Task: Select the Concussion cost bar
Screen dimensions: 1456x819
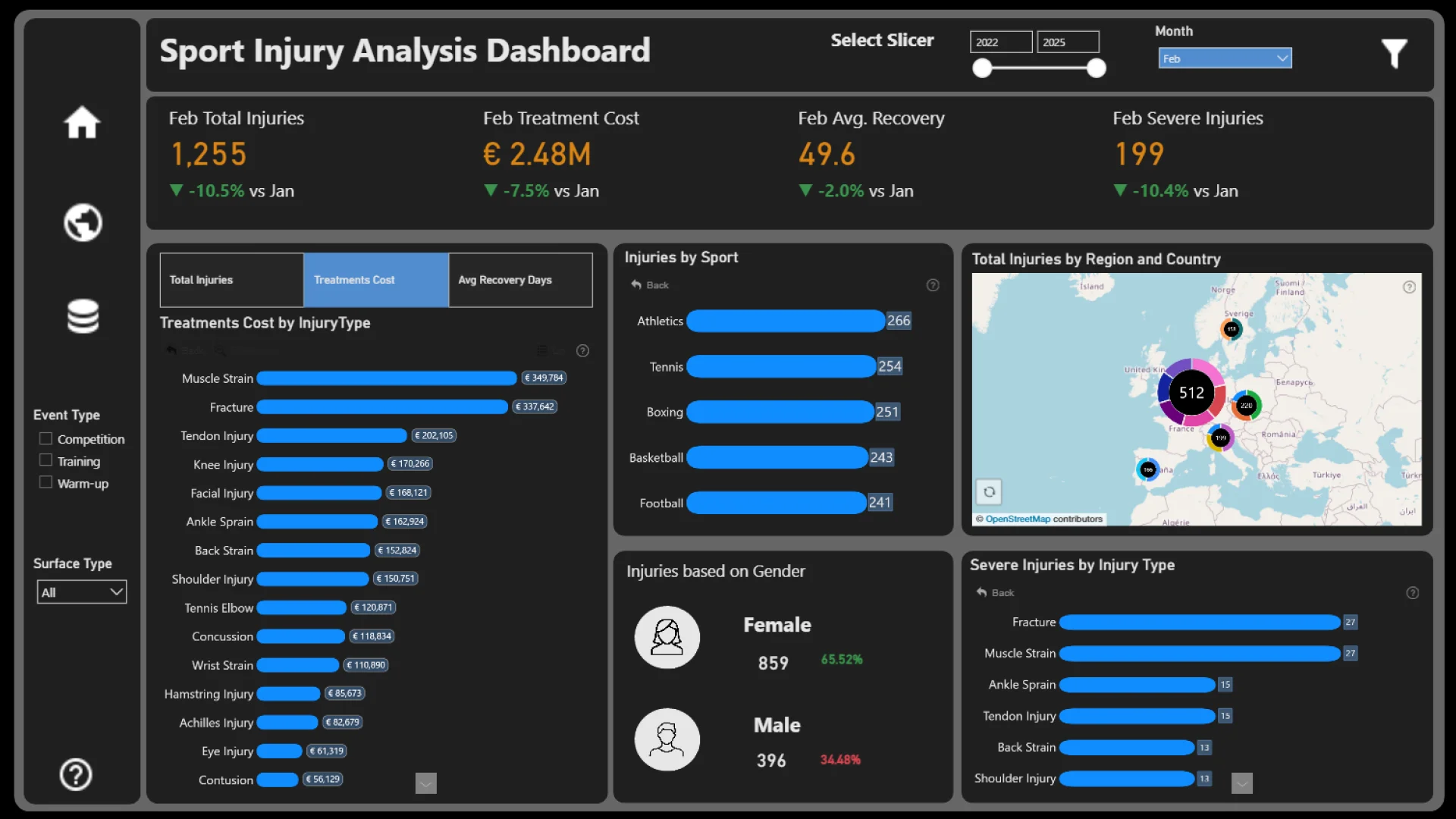Action: [301, 636]
